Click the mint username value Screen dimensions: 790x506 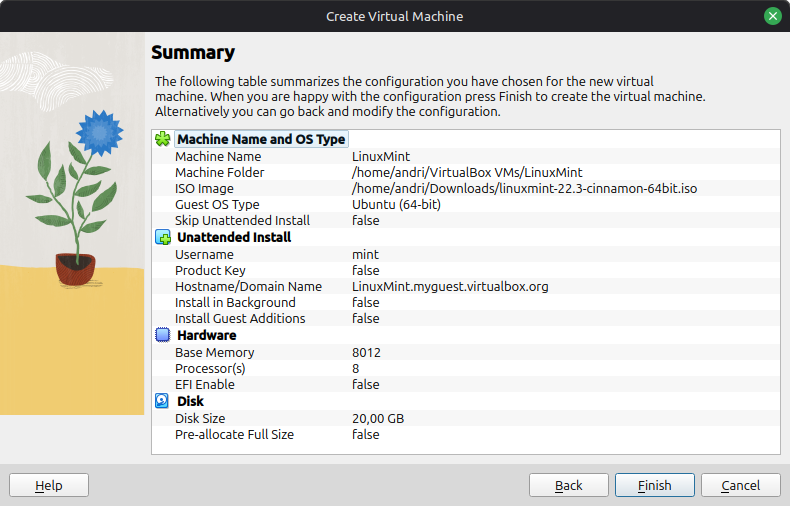365,255
